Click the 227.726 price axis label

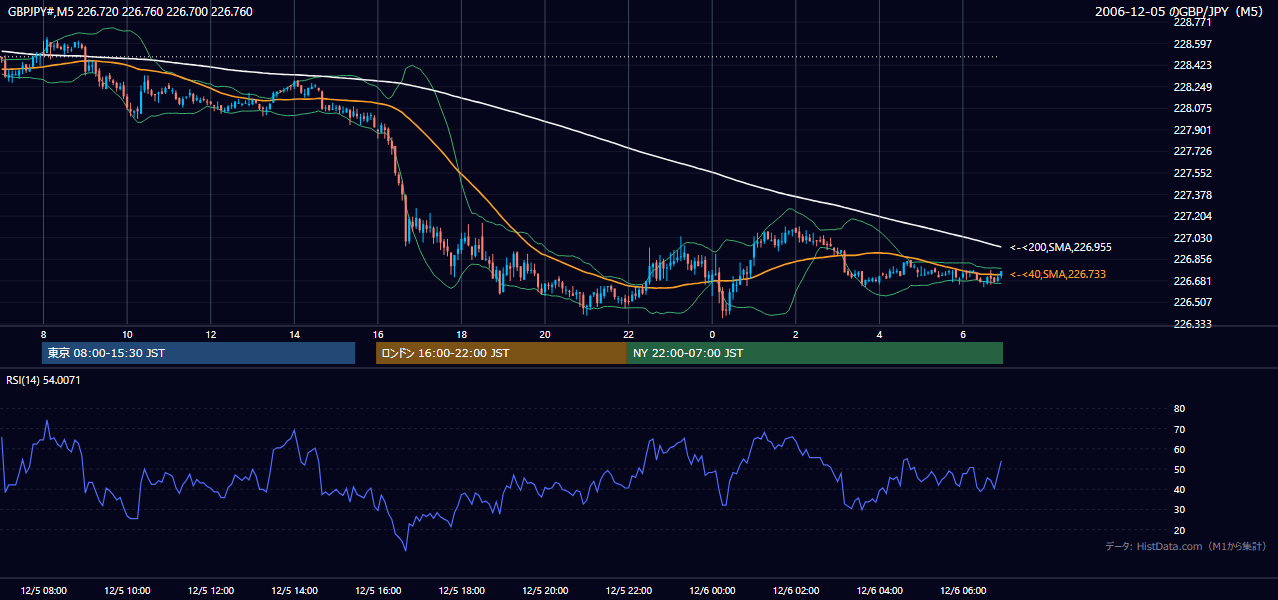(x=1191, y=151)
